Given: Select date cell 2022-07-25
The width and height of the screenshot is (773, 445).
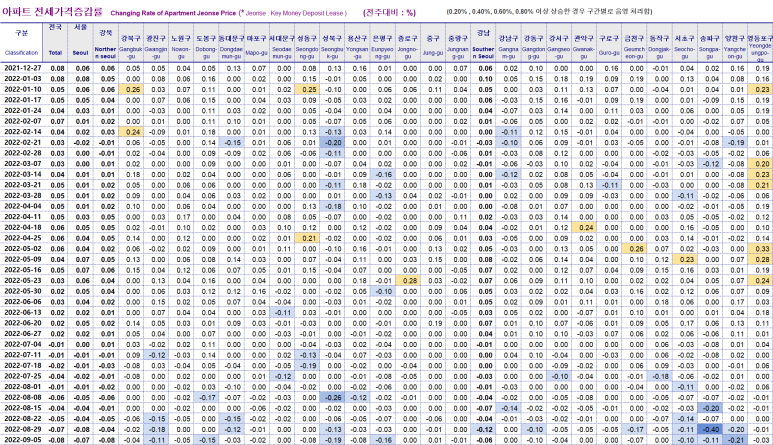Looking at the screenshot, I should point(22,377).
